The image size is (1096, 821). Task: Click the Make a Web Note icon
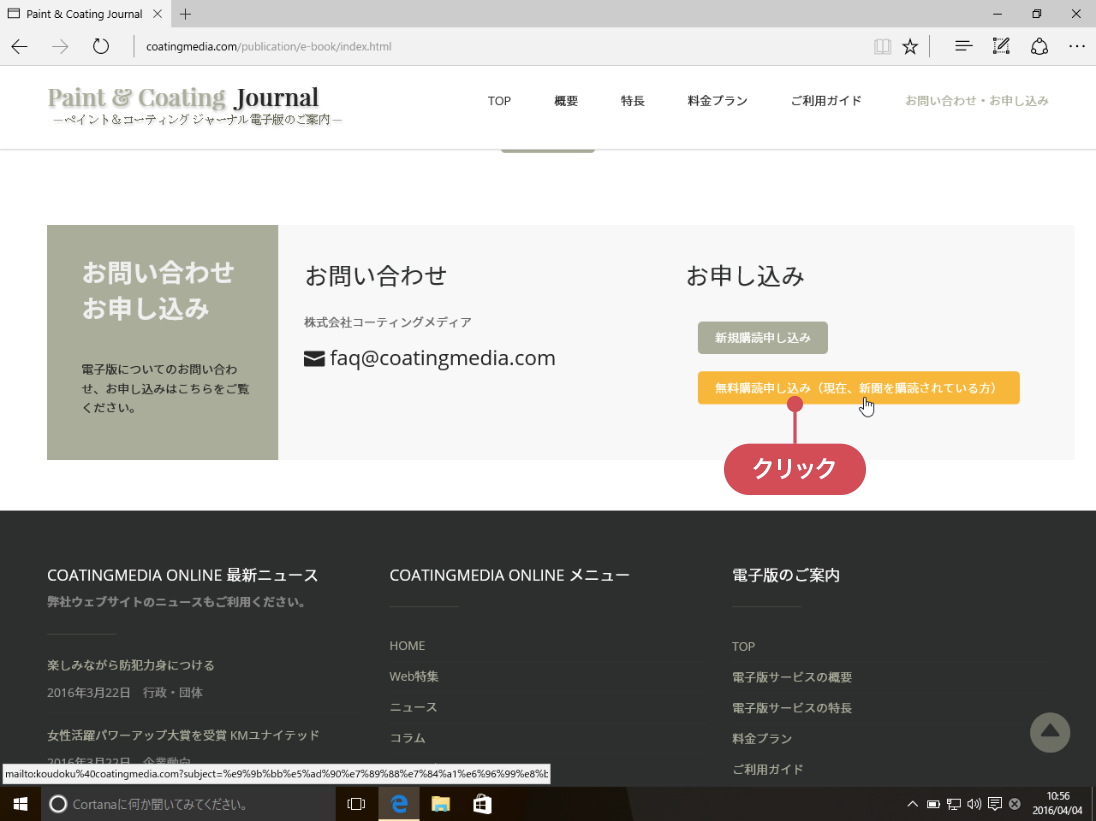1001,46
